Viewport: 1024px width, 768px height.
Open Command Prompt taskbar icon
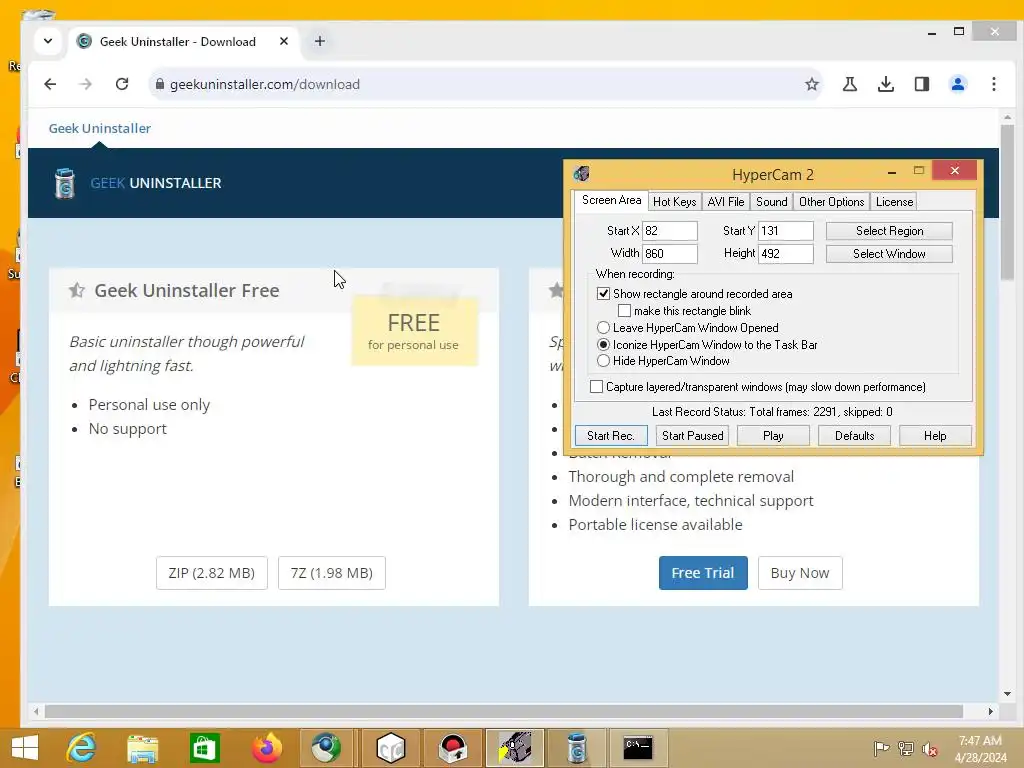tap(637, 748)
